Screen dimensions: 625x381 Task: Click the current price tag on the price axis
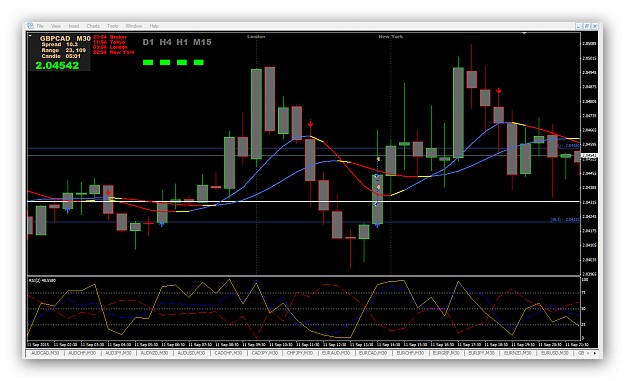point(589,156)
